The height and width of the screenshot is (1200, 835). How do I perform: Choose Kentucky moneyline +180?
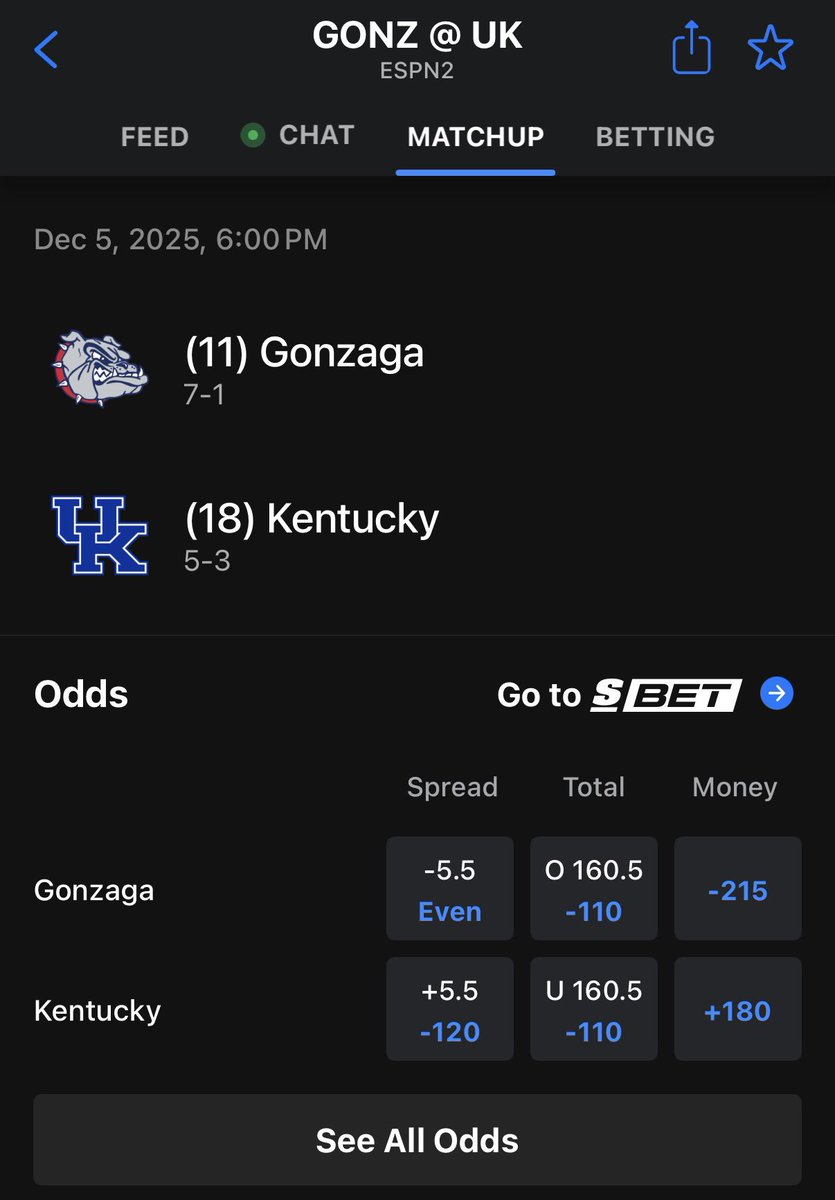coord(738,1009)
